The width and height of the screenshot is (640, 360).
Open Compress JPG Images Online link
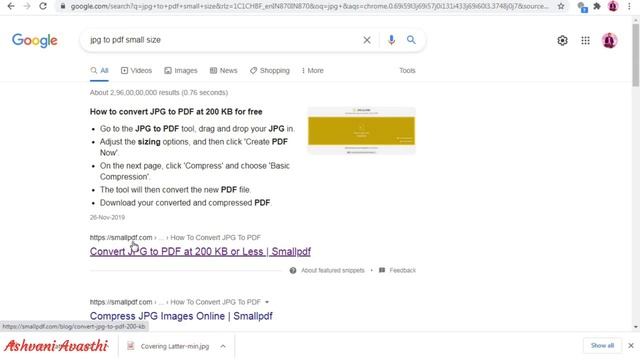tap(181, 316)
